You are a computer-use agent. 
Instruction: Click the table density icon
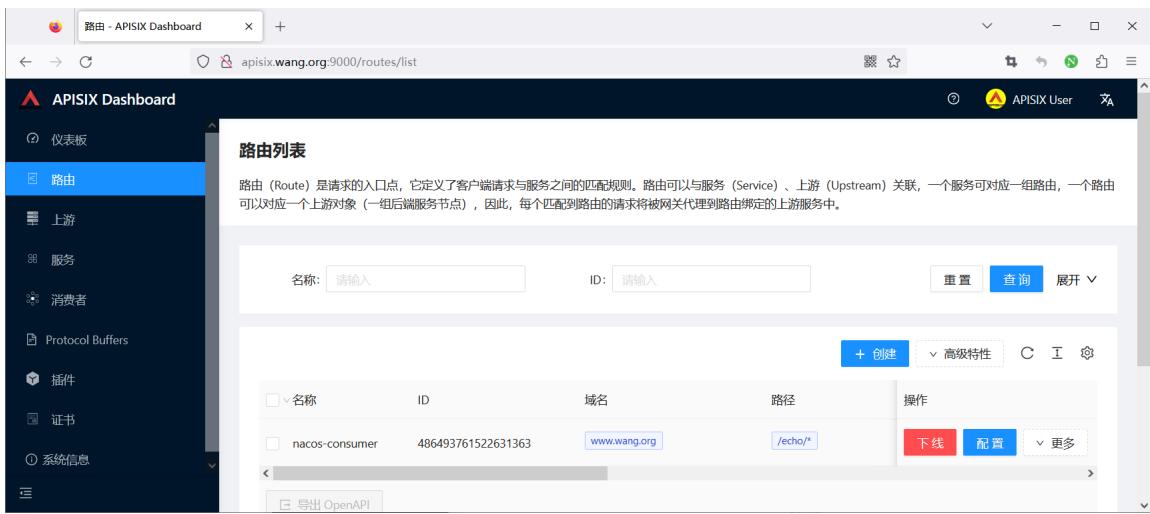[x=1057, y=353]
